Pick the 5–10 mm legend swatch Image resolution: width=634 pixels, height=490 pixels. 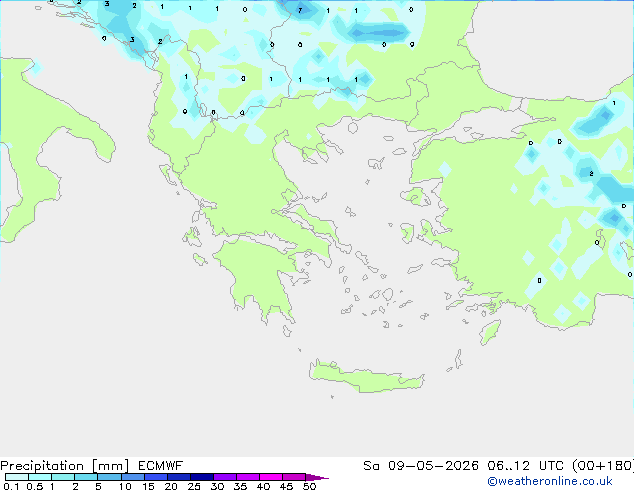click(x=109, y=477)
